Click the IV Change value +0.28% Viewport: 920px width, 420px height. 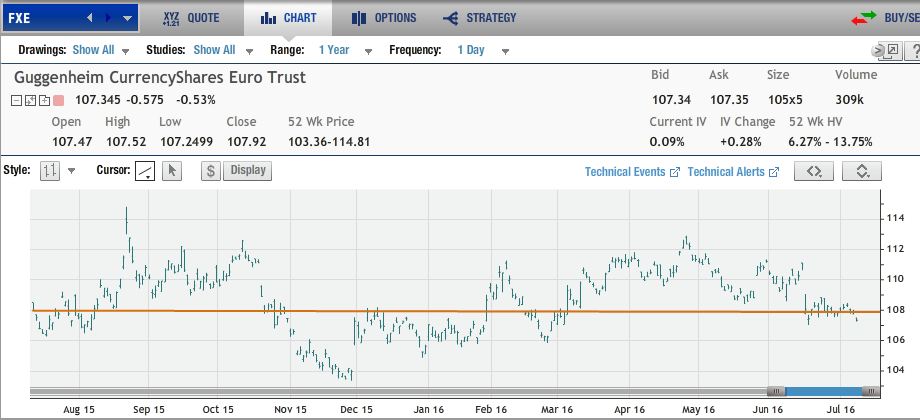click(741, 142)
